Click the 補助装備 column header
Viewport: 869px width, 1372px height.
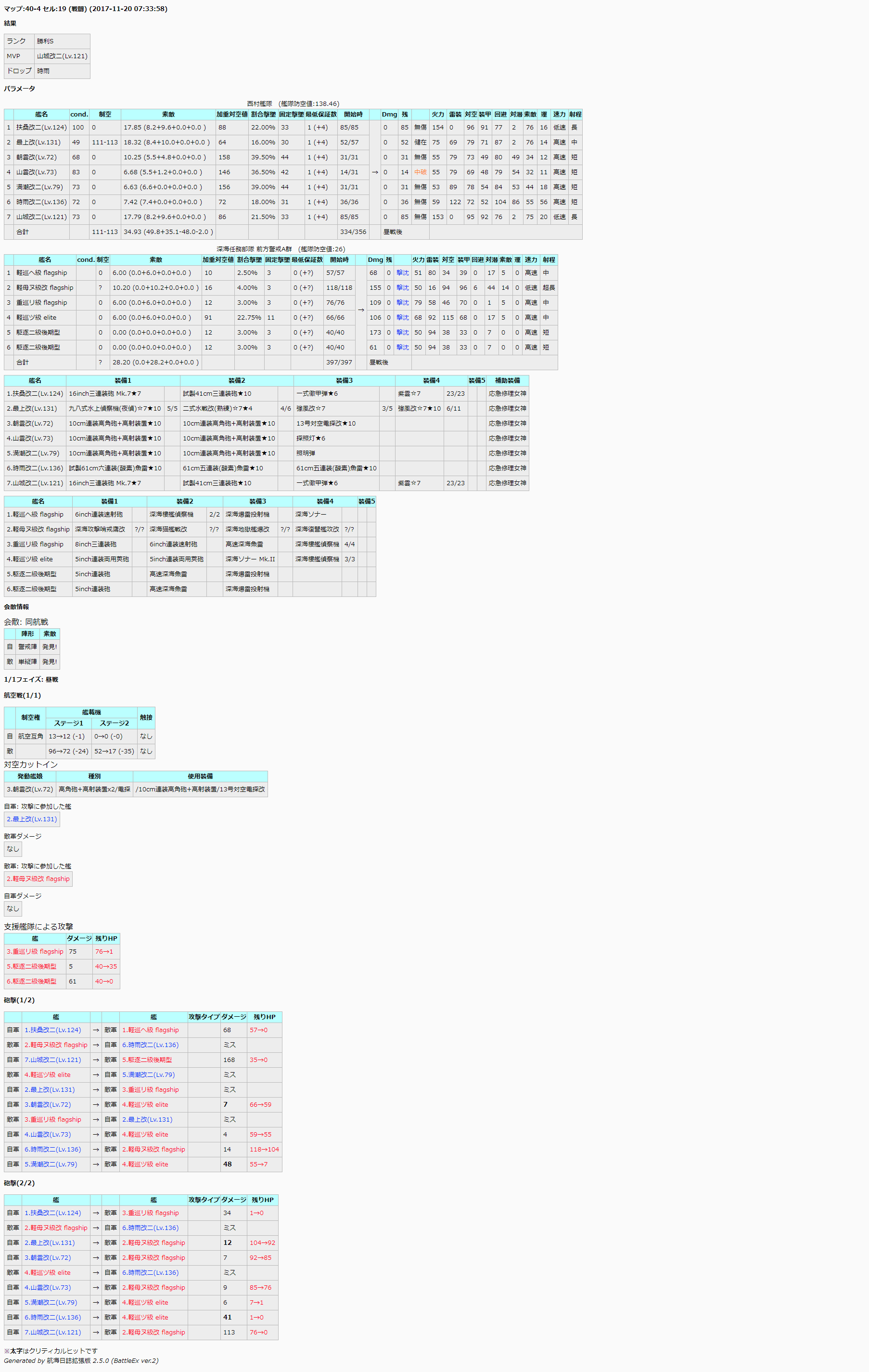(x=507, y=380)
